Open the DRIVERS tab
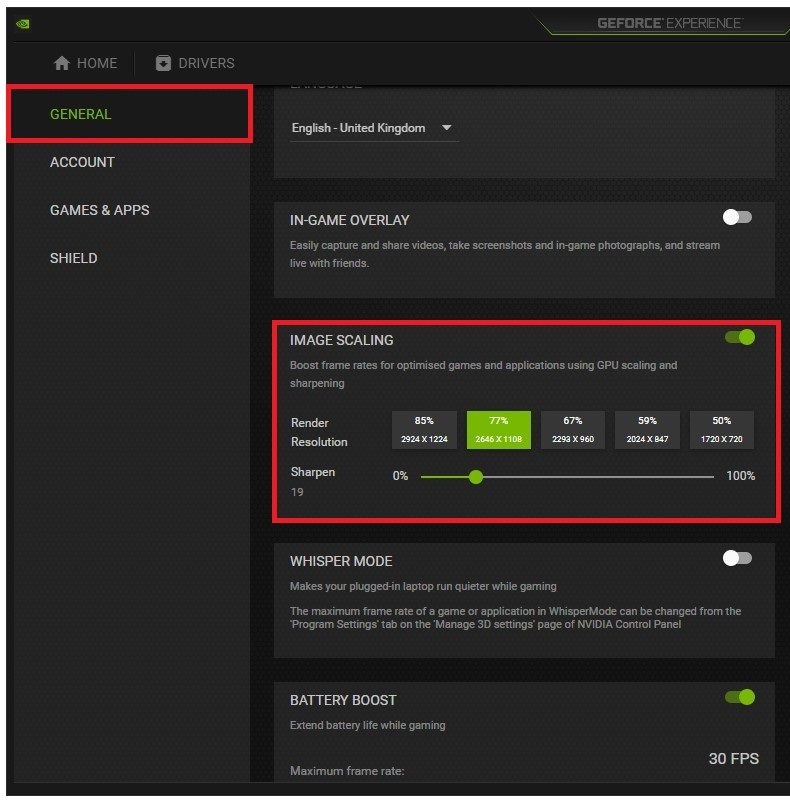This screenshot has height=804, width=790. 195,63
